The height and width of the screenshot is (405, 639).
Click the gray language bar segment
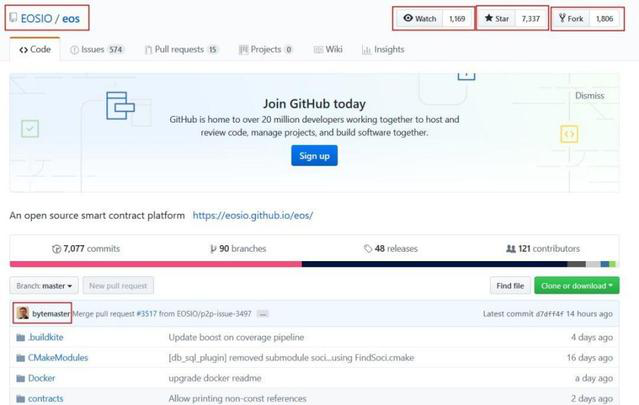576,264
